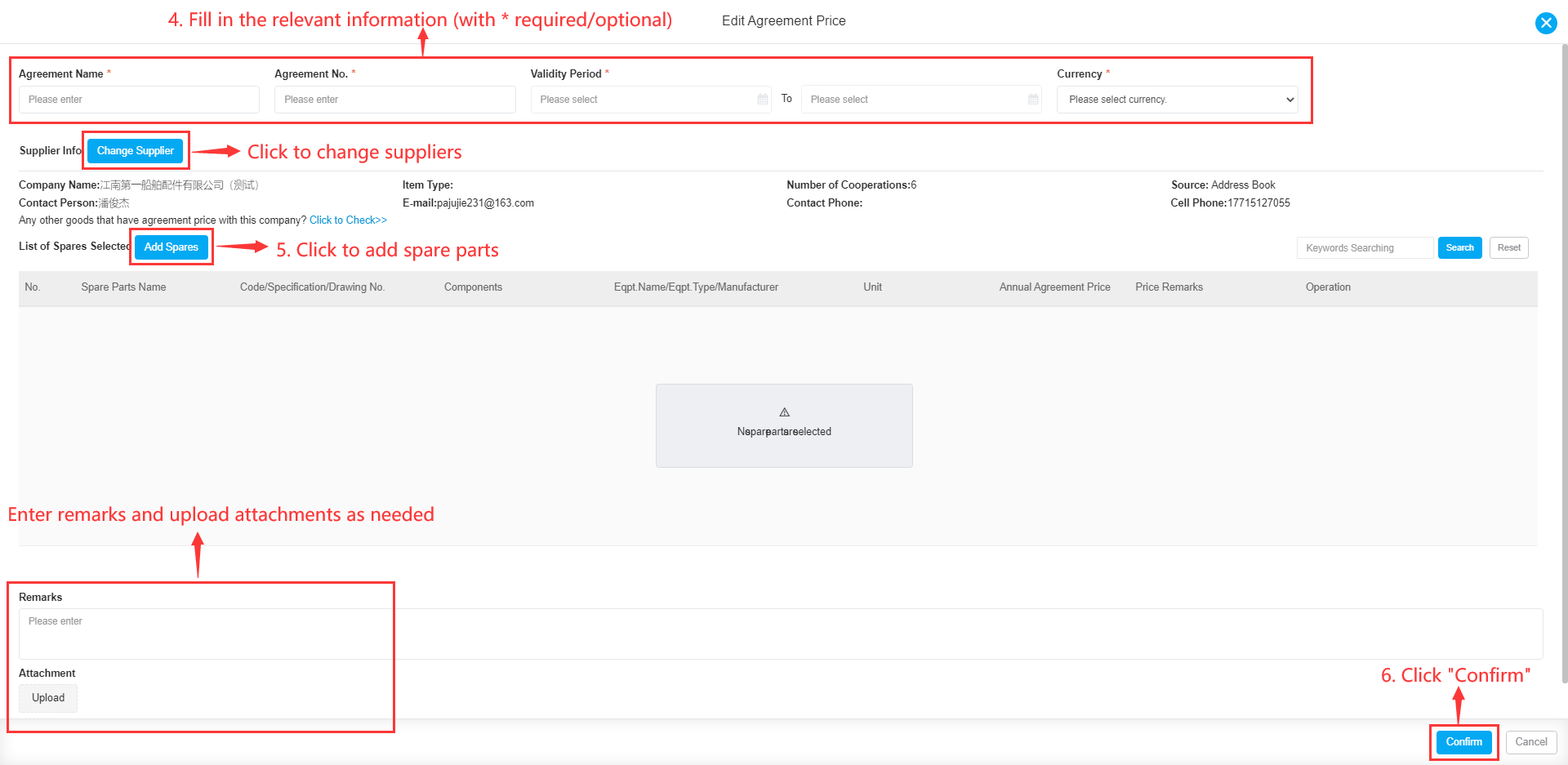This screenshot has width=1568, height=765.
Task: Click the Annual Agreement Price column header
Action: [x=1054, y=287]
